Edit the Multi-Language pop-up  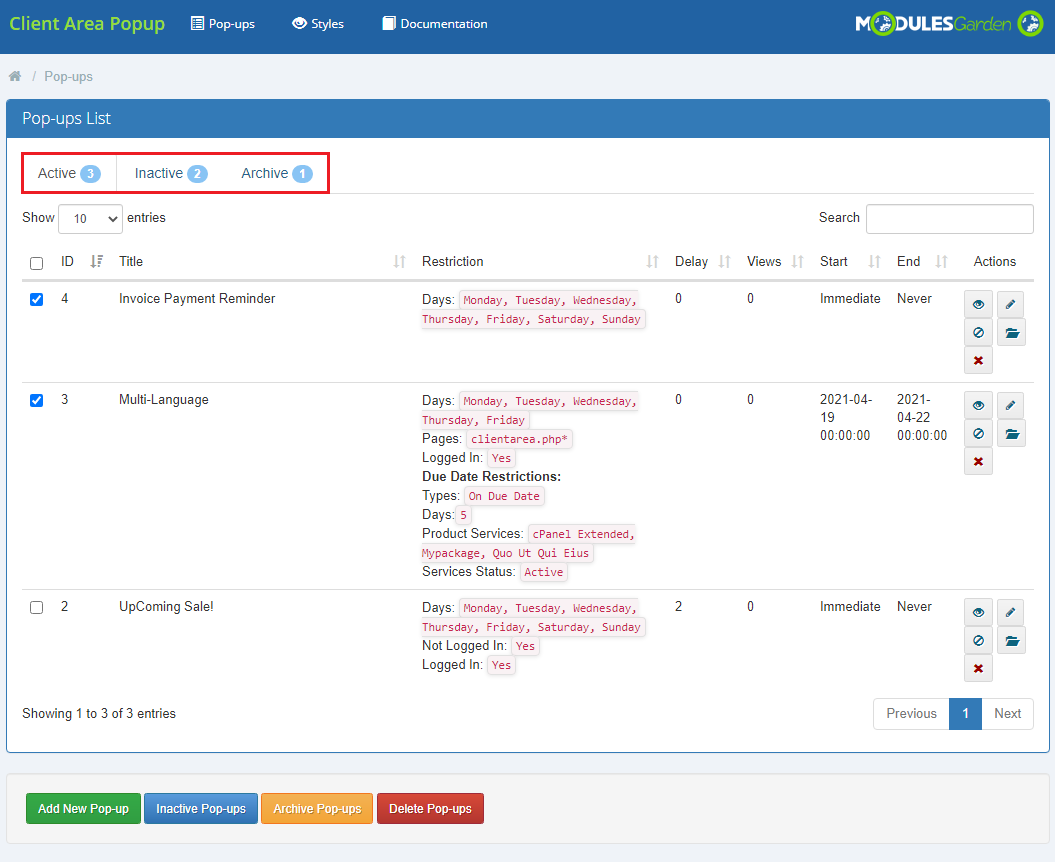(x=1011, y=406)
